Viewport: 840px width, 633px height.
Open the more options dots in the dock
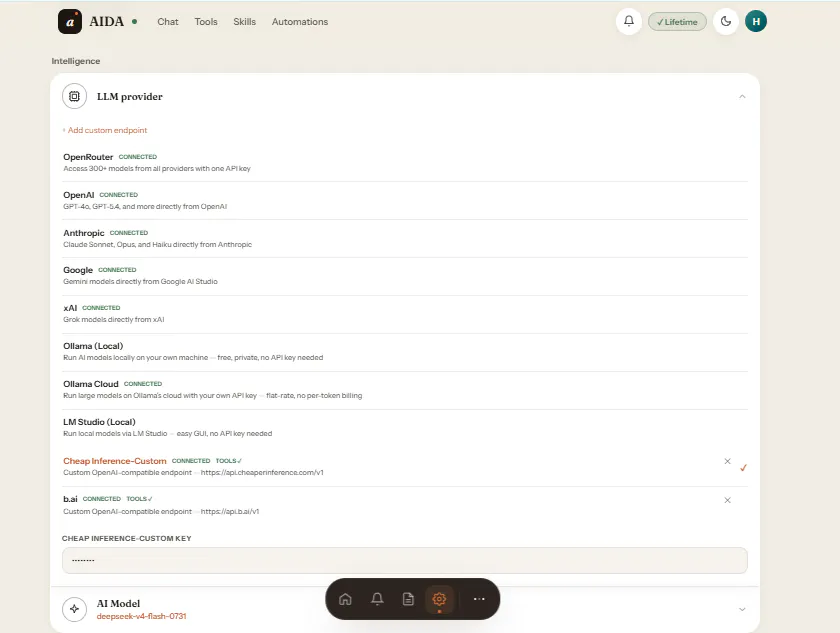479,599
